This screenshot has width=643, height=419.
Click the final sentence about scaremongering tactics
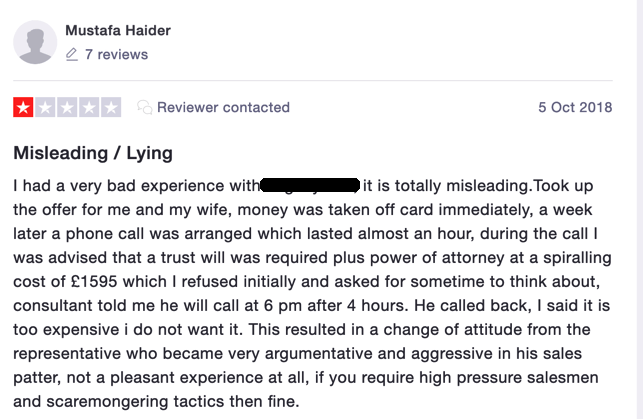(x=156, y=401)
